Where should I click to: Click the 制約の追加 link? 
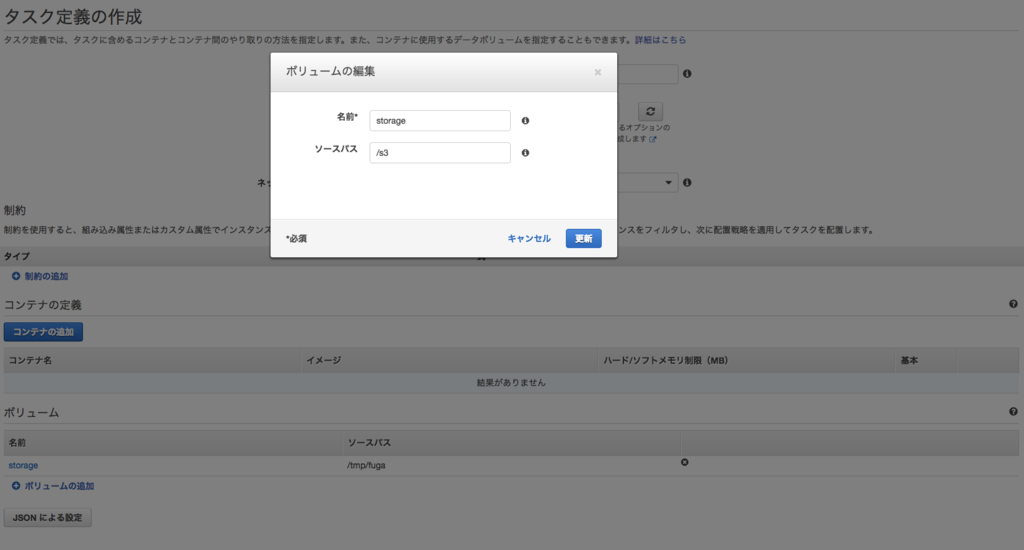tap(46, 276)
